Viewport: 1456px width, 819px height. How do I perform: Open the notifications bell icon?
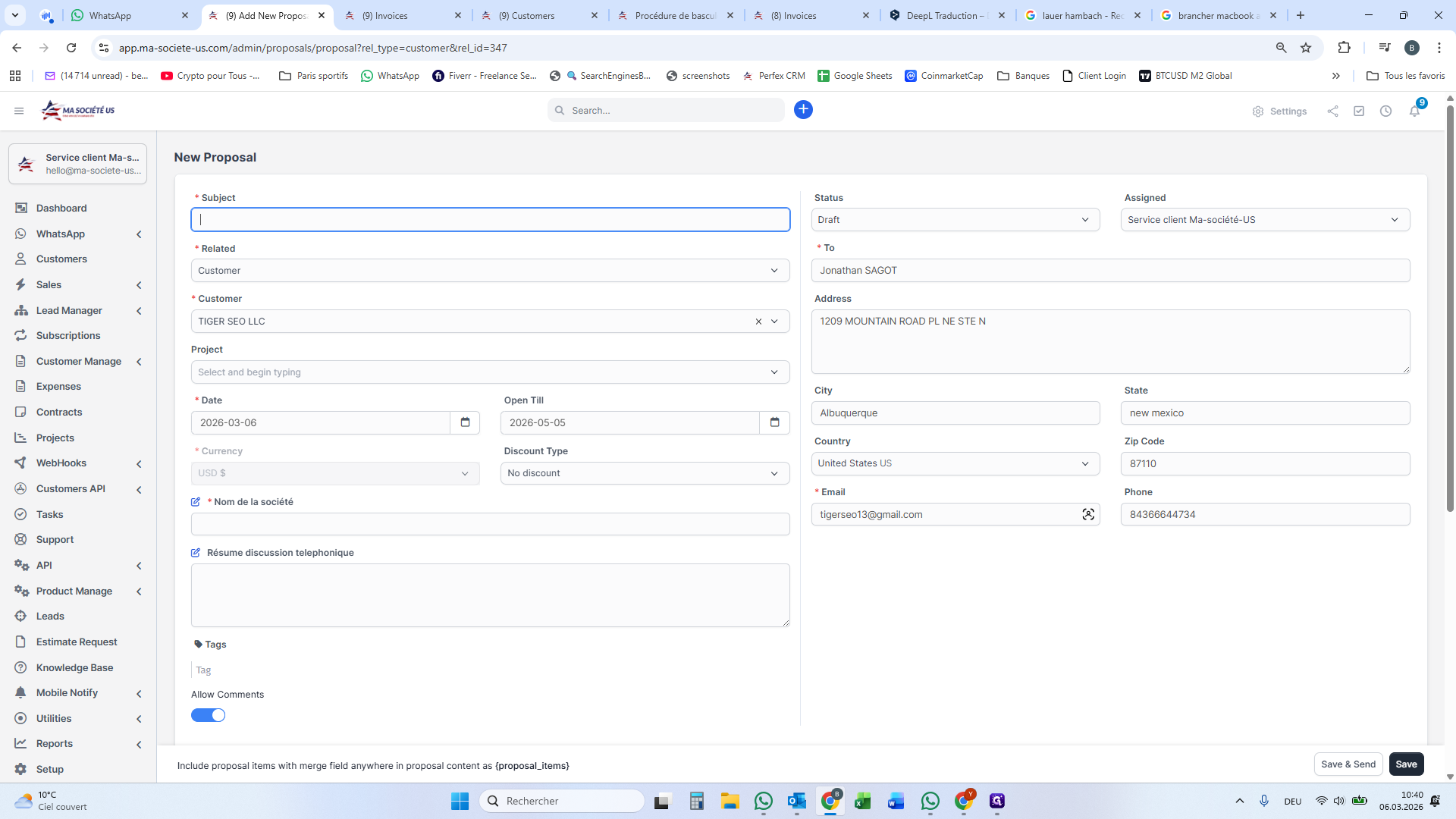pyautogui.click(x=1414, y=111)
